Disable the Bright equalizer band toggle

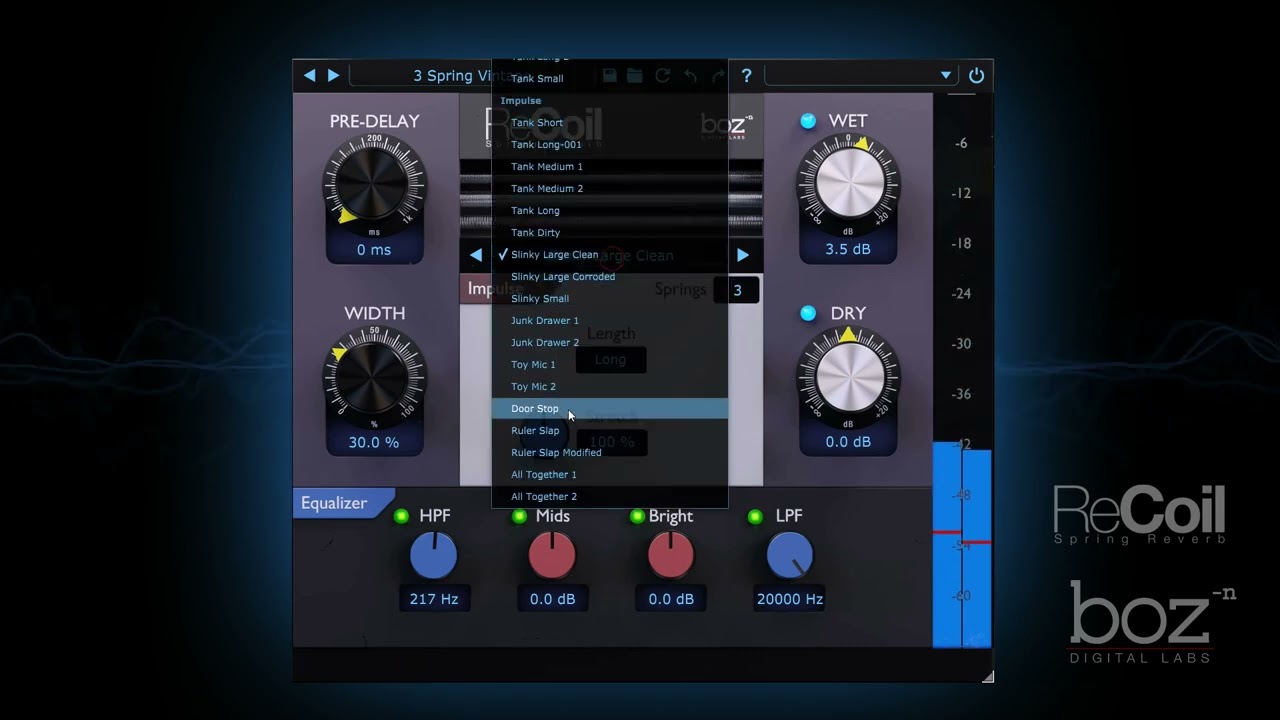click(x=637, y=516)
